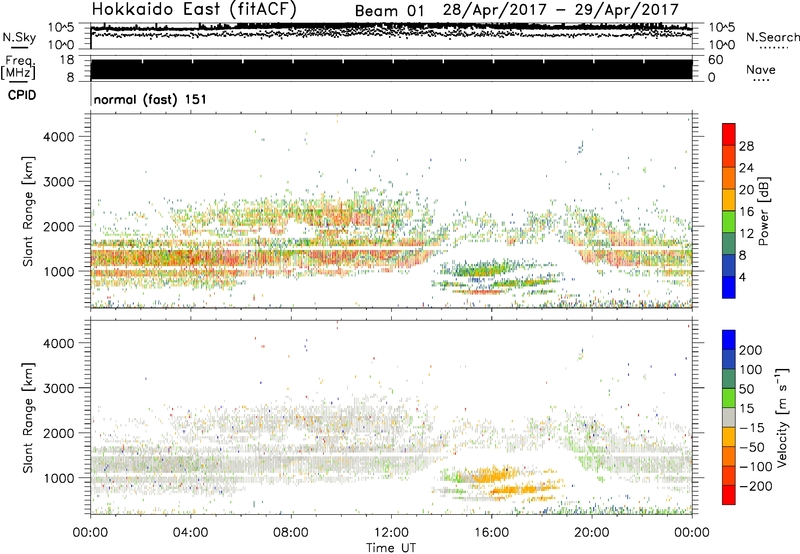Click the '04:00' time axis label

click(x=190, y=533)
